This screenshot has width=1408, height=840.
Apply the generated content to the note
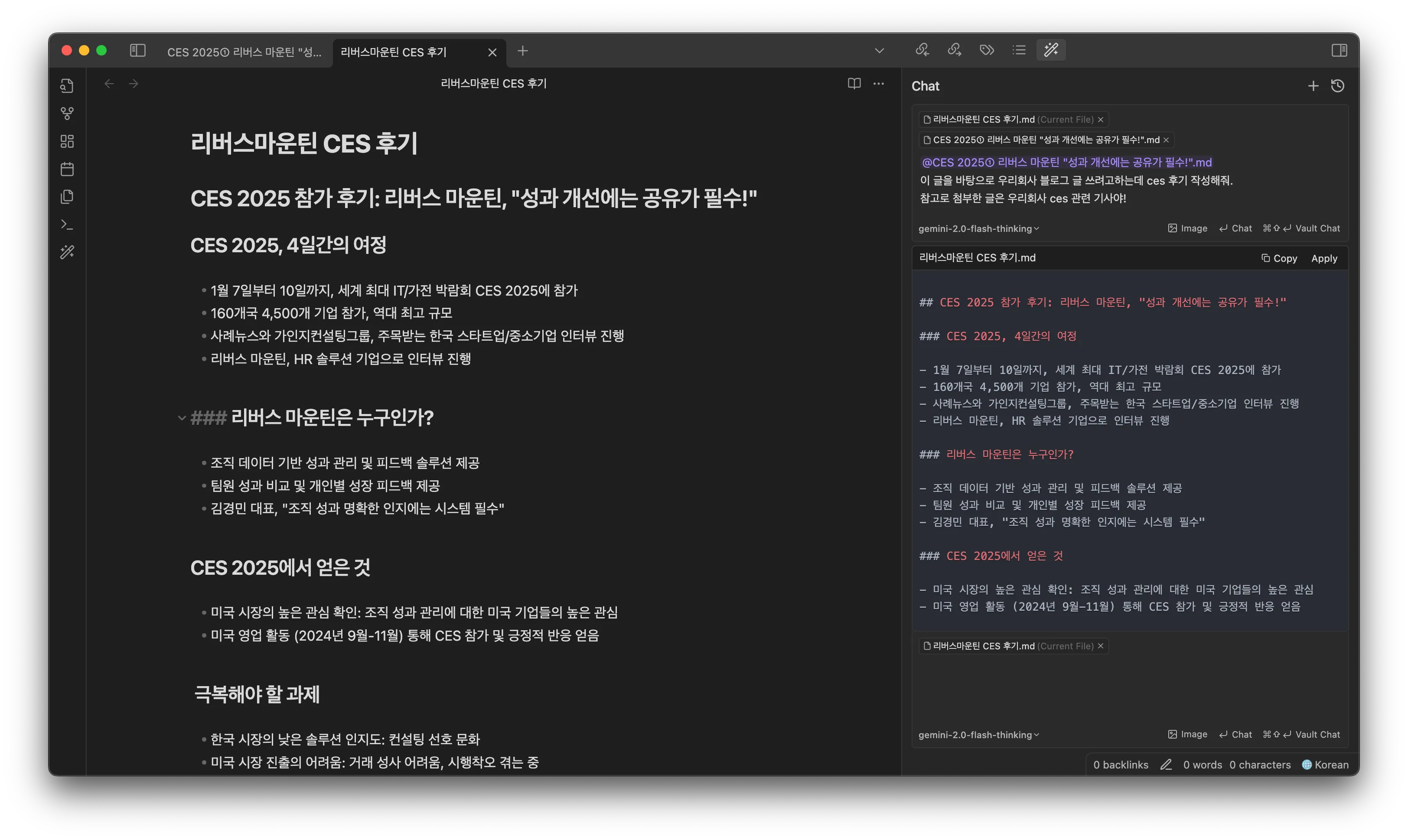point(1323,259)
